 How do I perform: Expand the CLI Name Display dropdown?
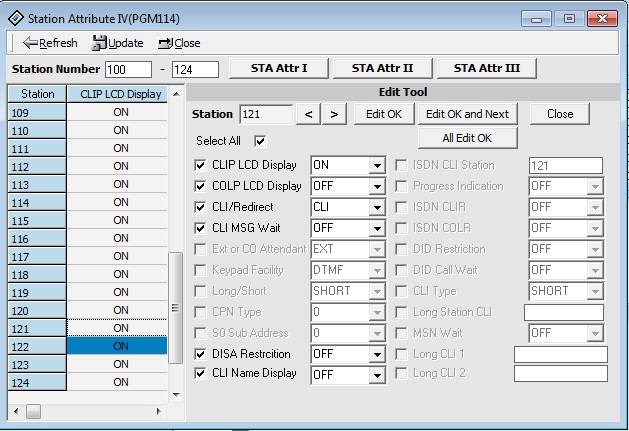[376, 374]
